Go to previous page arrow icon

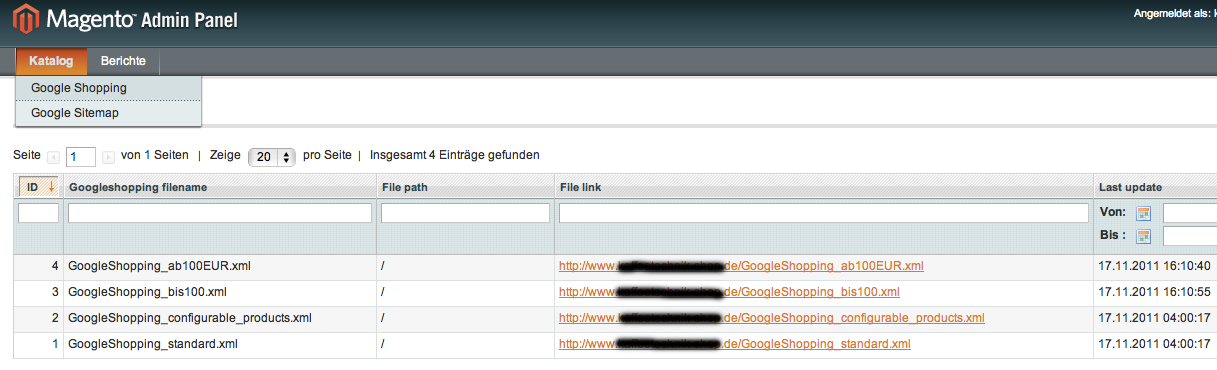coord(54,157)
